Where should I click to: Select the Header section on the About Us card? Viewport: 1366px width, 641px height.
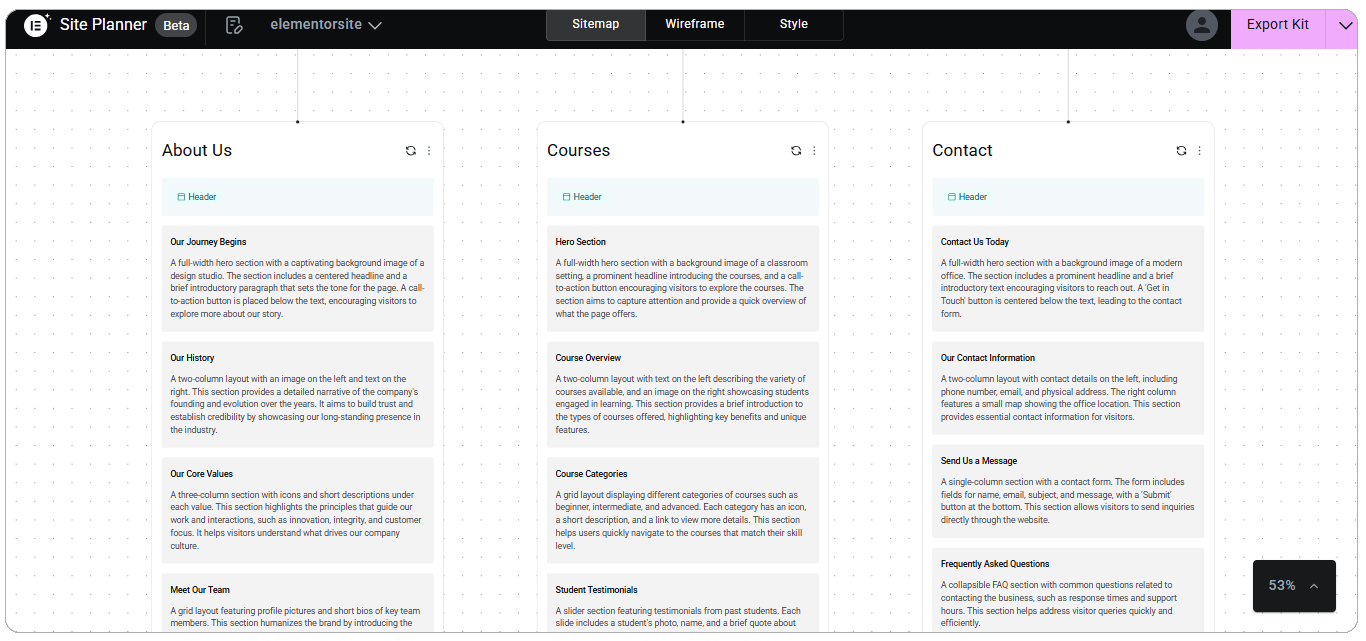tap(297, 196)
